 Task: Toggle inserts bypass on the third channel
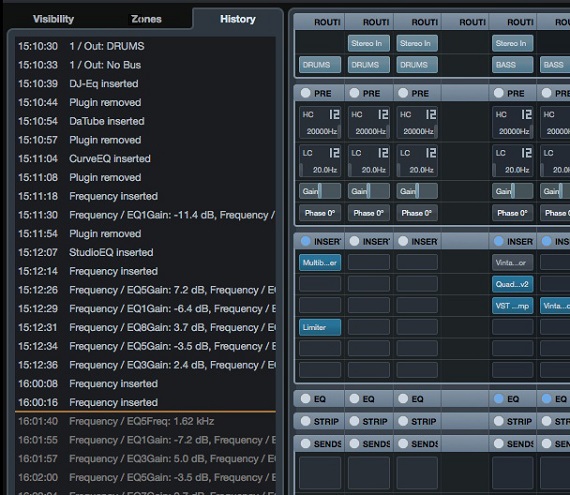(403, 241)
